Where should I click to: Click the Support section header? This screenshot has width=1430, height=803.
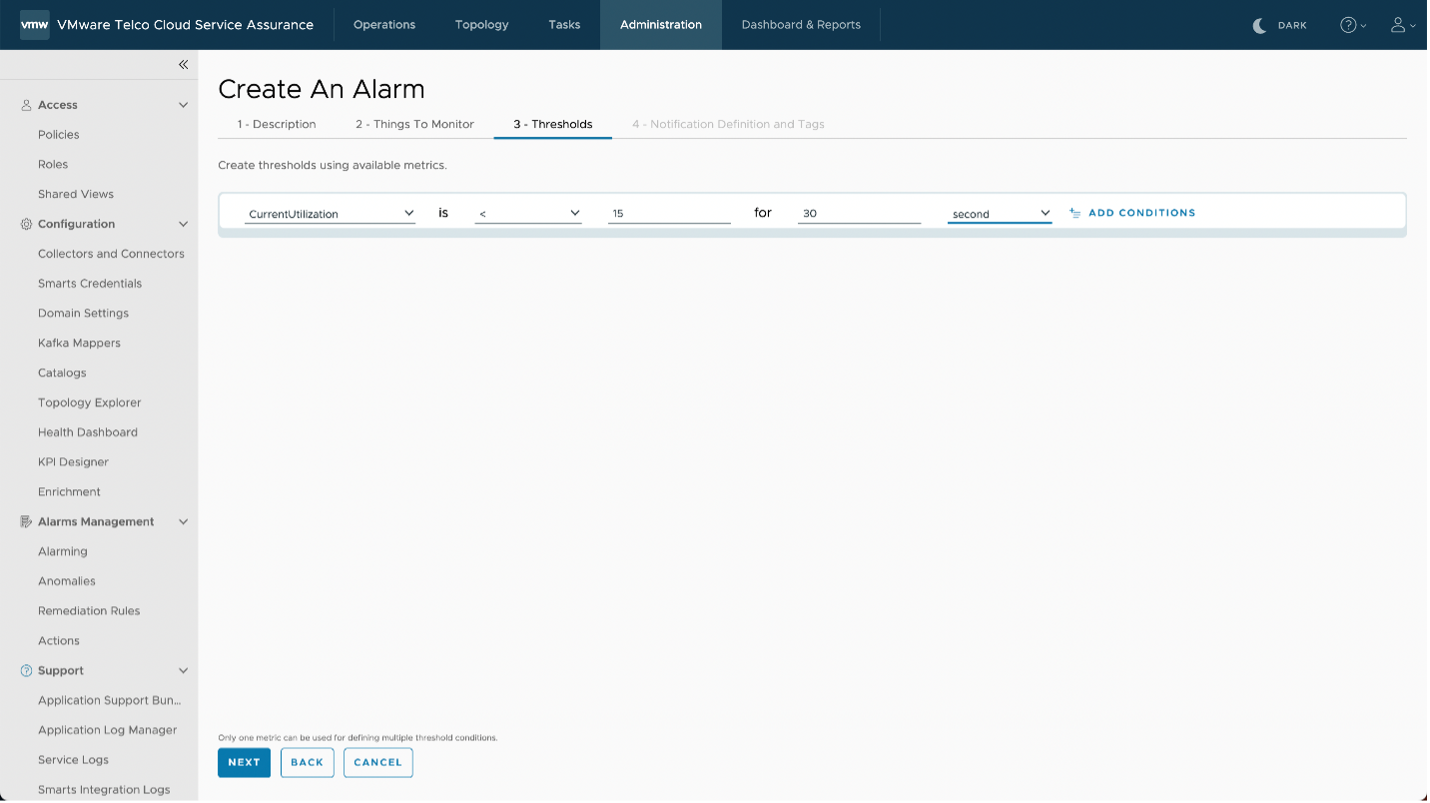tap(61, 671)
